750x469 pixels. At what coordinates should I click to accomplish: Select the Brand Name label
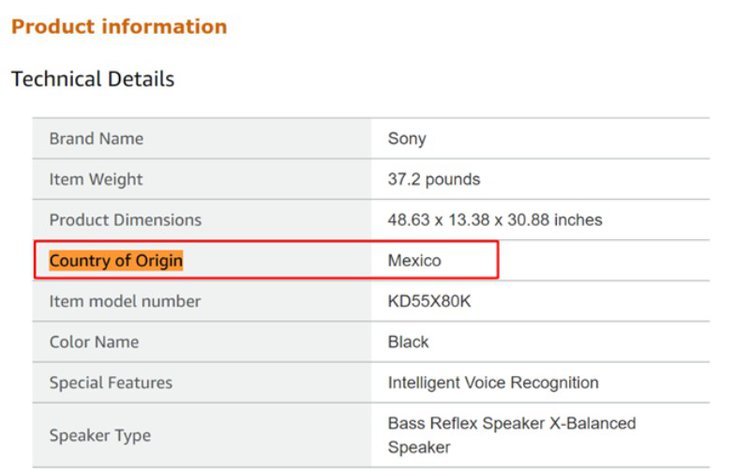click(96, 139)
